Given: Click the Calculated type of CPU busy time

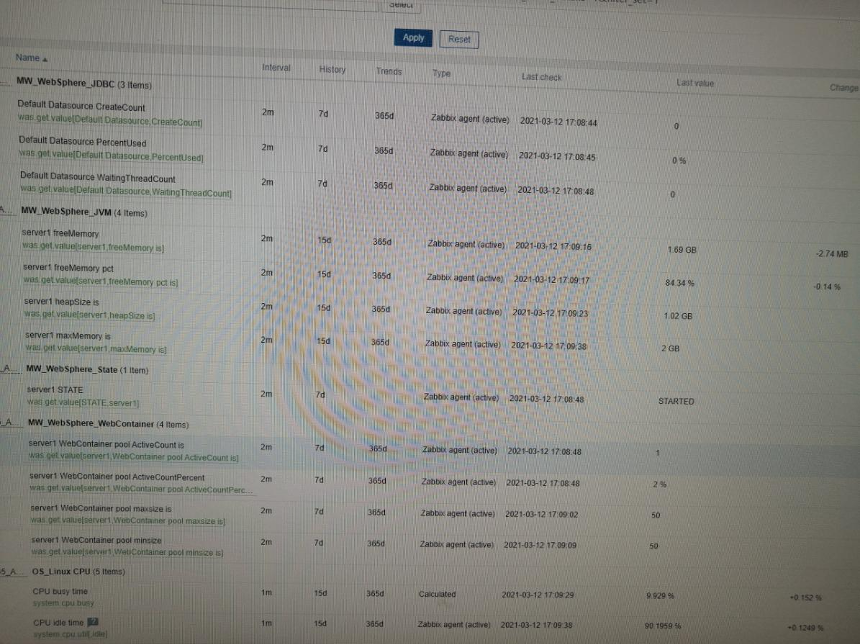Looking at the screenshot, I should (437, 594).
